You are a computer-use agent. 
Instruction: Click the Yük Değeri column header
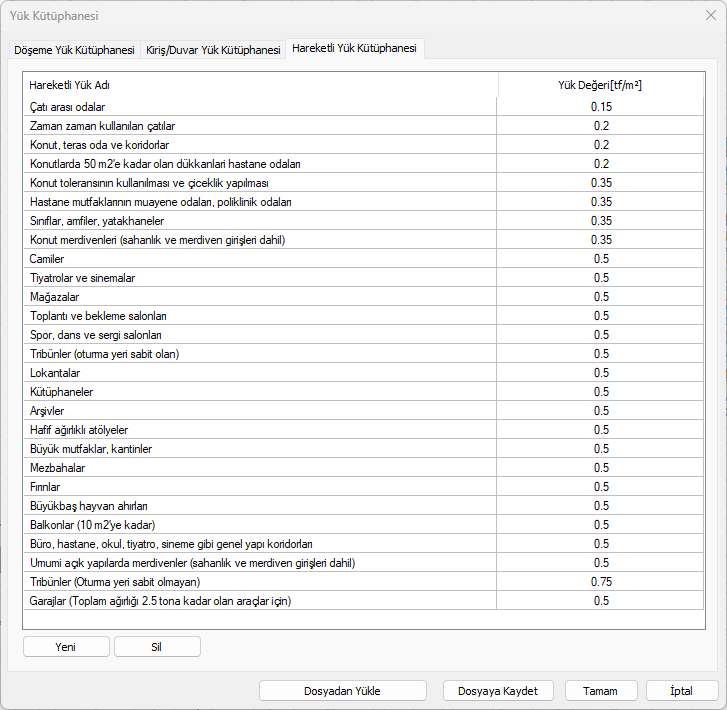click(600, 85)
